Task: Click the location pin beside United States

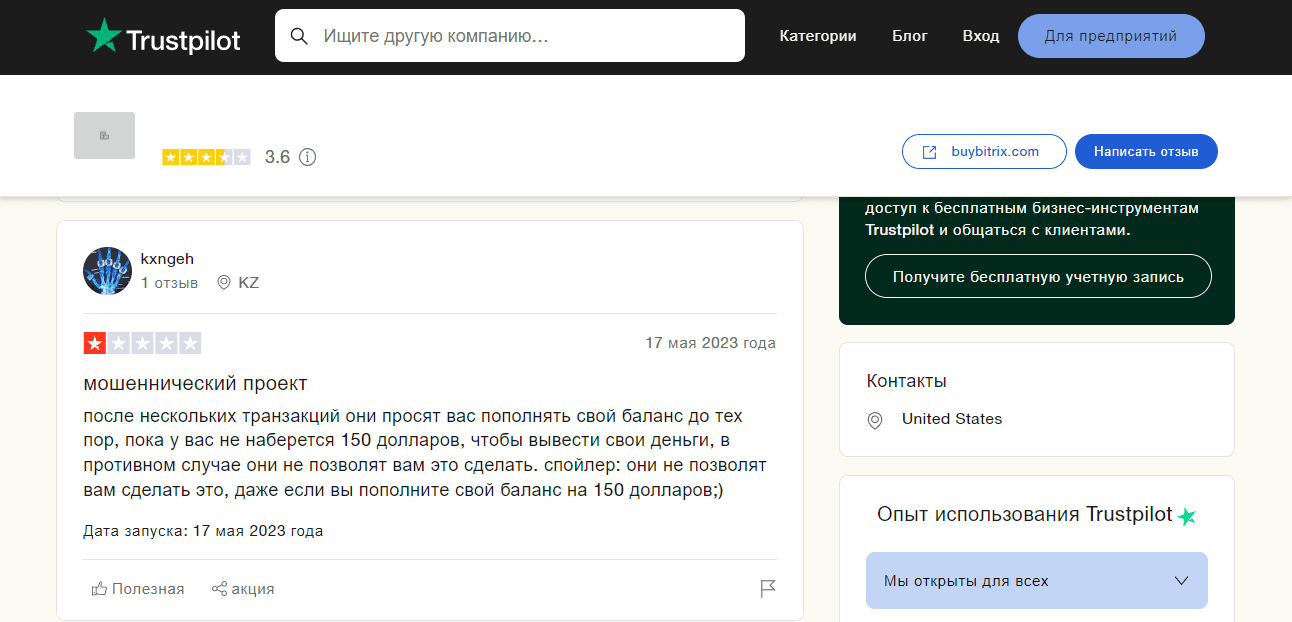Action: (875, 420)
